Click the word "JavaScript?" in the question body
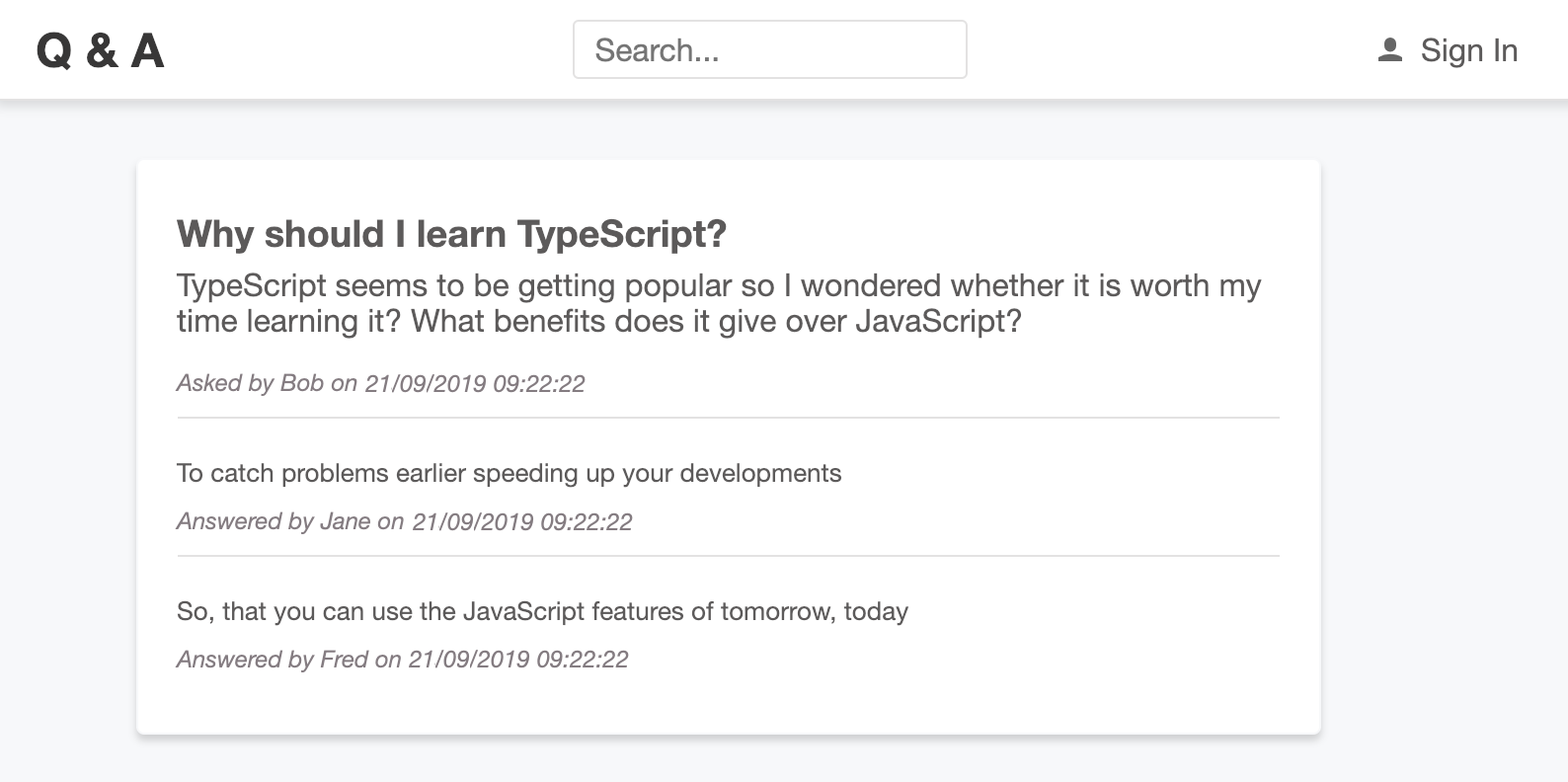The height and width of the screenshot is (782, 1568). 938,321
